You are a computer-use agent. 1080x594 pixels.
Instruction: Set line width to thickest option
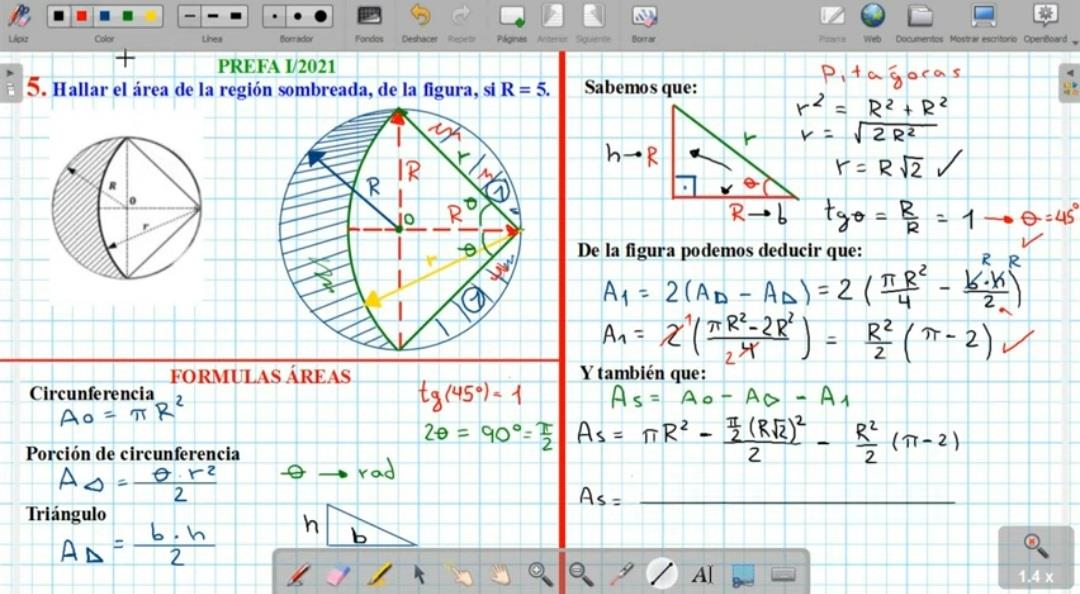coord(236,17)
